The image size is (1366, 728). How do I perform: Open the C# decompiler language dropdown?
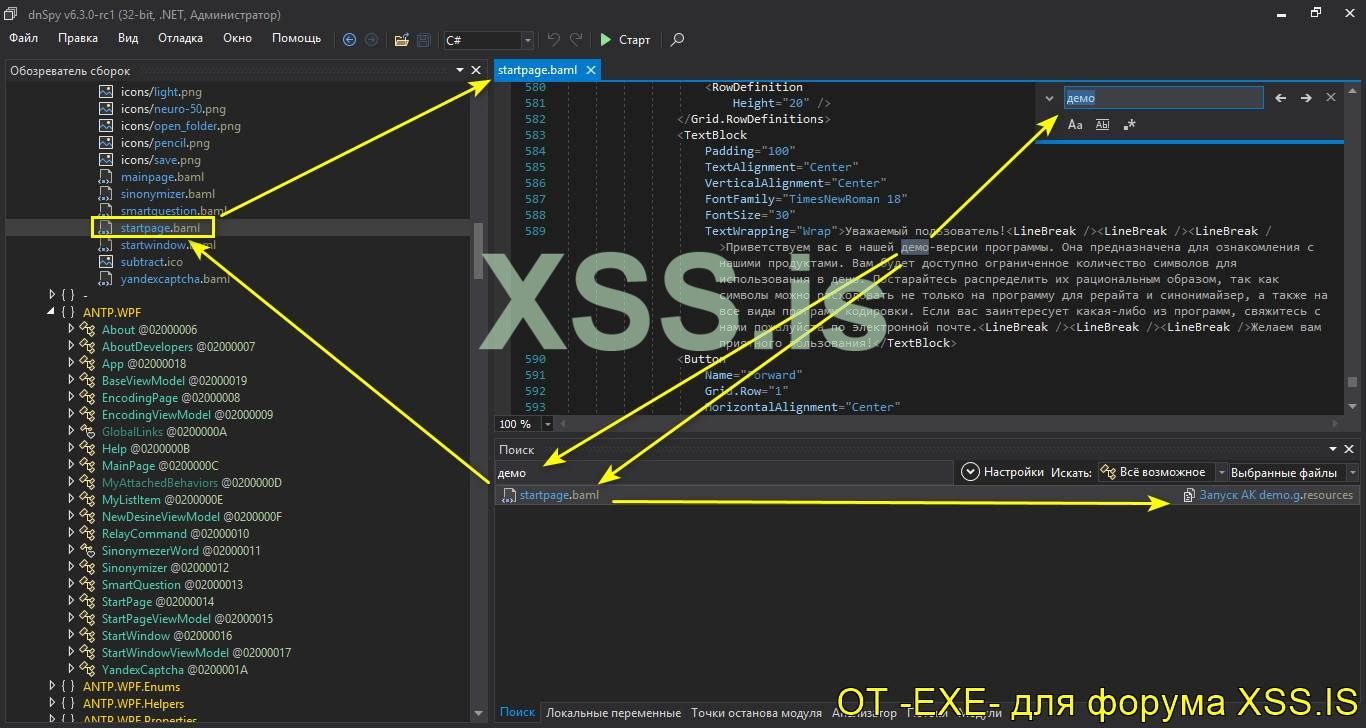527,40
